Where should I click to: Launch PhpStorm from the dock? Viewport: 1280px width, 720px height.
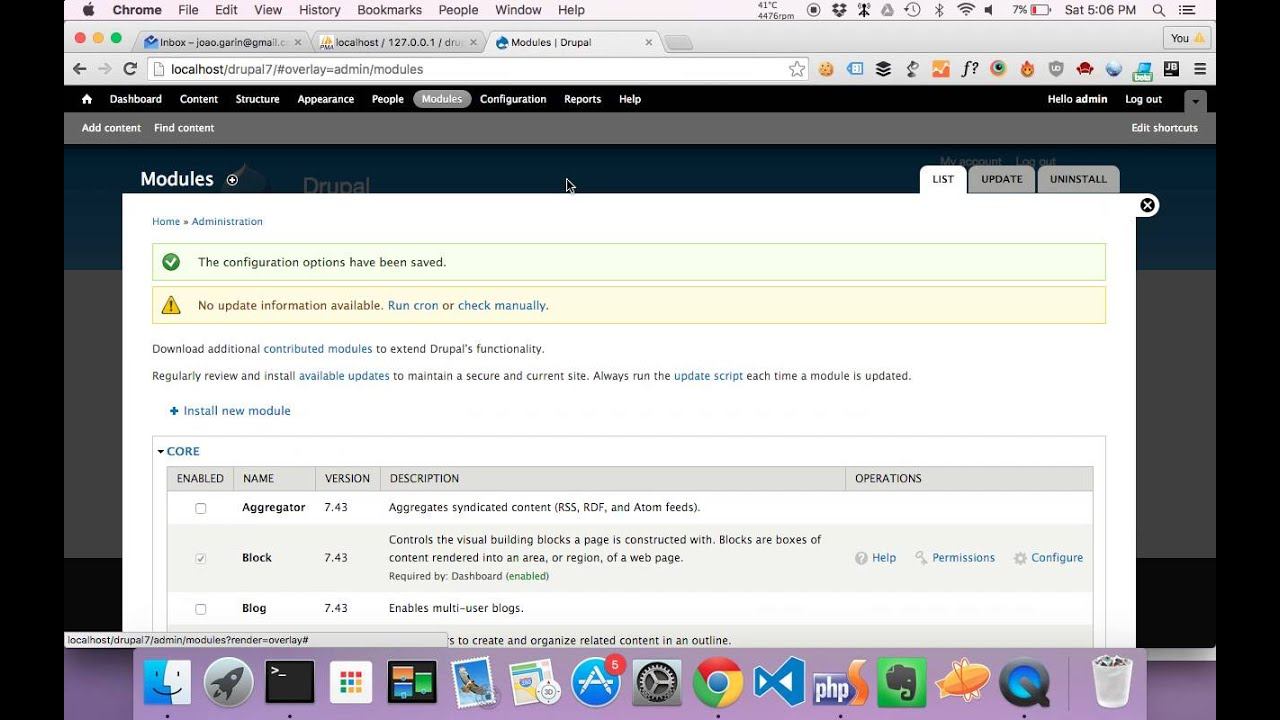[x=841, y=682]
